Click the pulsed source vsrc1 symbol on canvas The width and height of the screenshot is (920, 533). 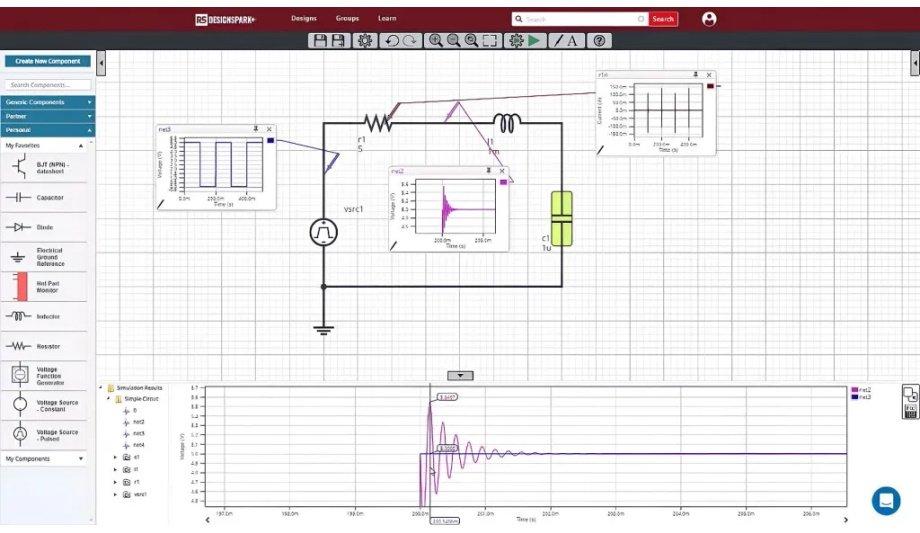tap(323, 232)
